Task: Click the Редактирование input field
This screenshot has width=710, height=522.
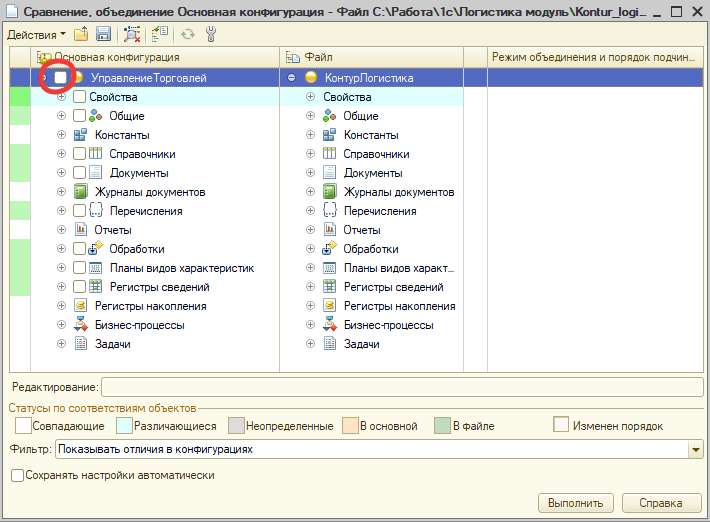Action: pyautogui.click(x=402, y=387)
